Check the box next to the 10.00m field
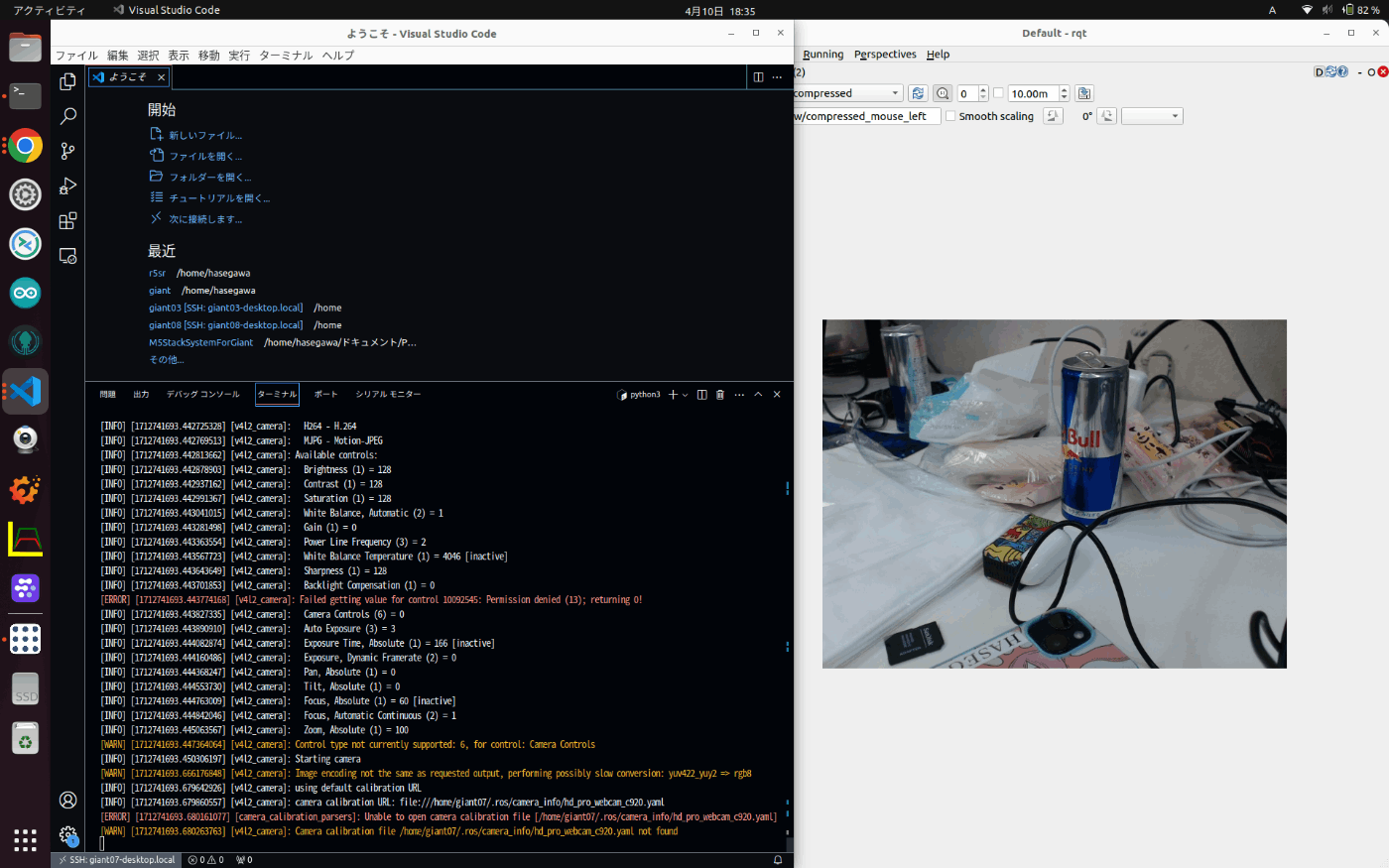The width and height of the screenshot is (1389, 868). coord(999,92)
